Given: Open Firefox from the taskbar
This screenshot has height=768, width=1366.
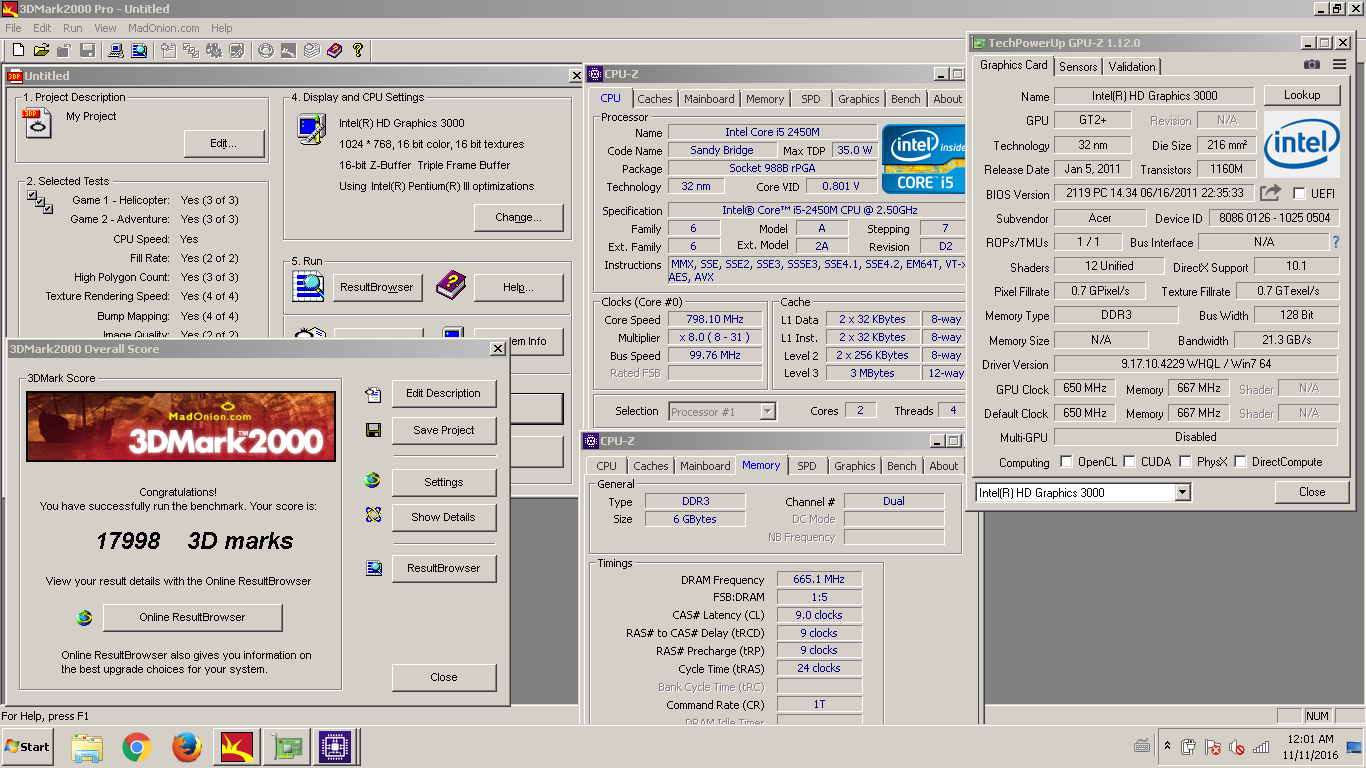Looking at the screenshot, I should click(187, 747).
